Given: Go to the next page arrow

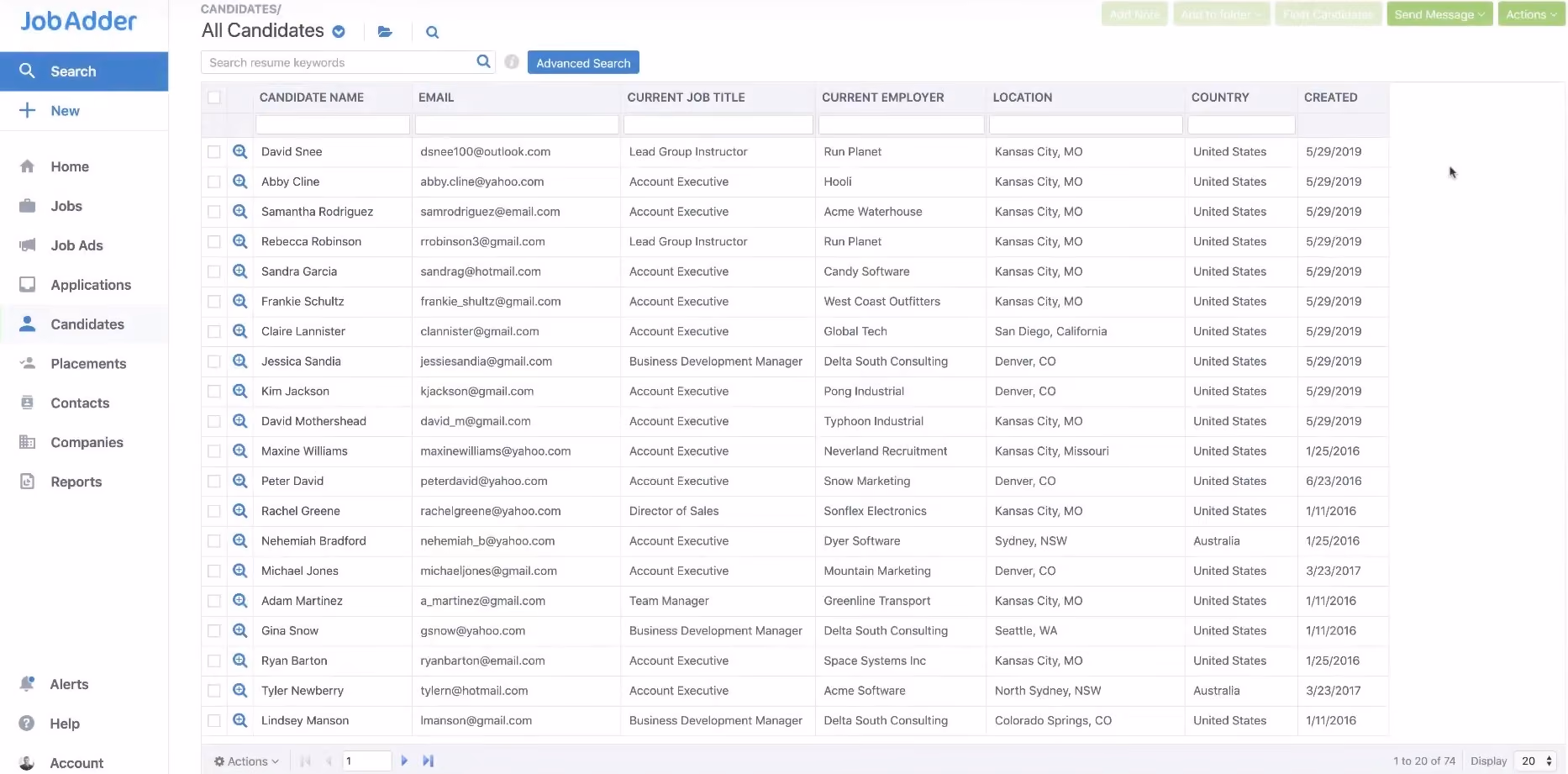Looking at the screenshot, I should [x=404, y=761].
